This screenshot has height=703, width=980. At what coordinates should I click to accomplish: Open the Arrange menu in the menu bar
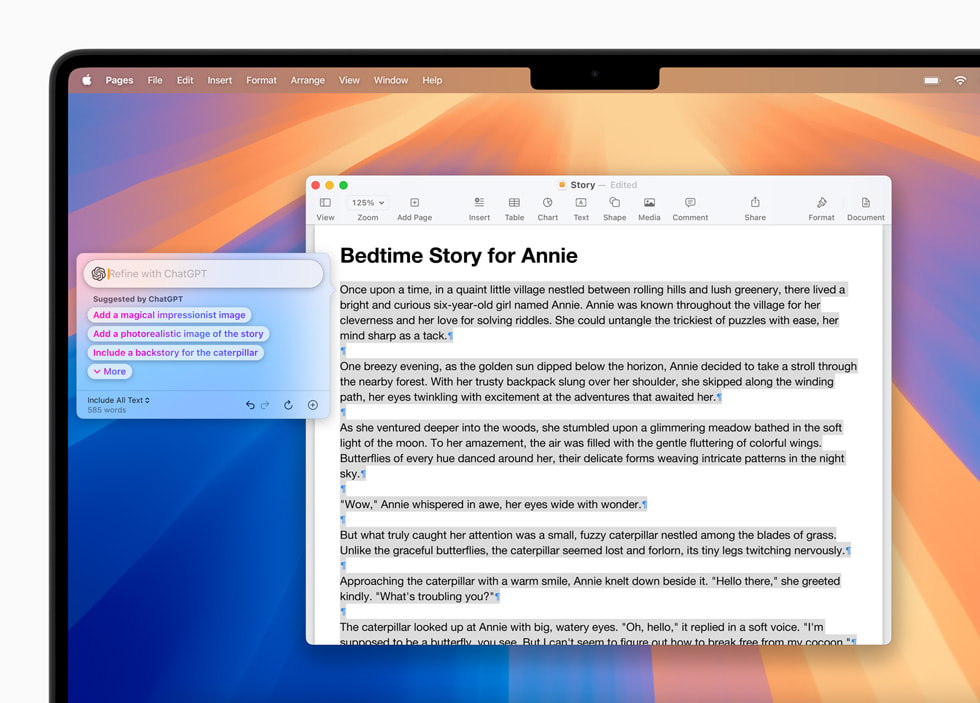click(x=307, y=80)
